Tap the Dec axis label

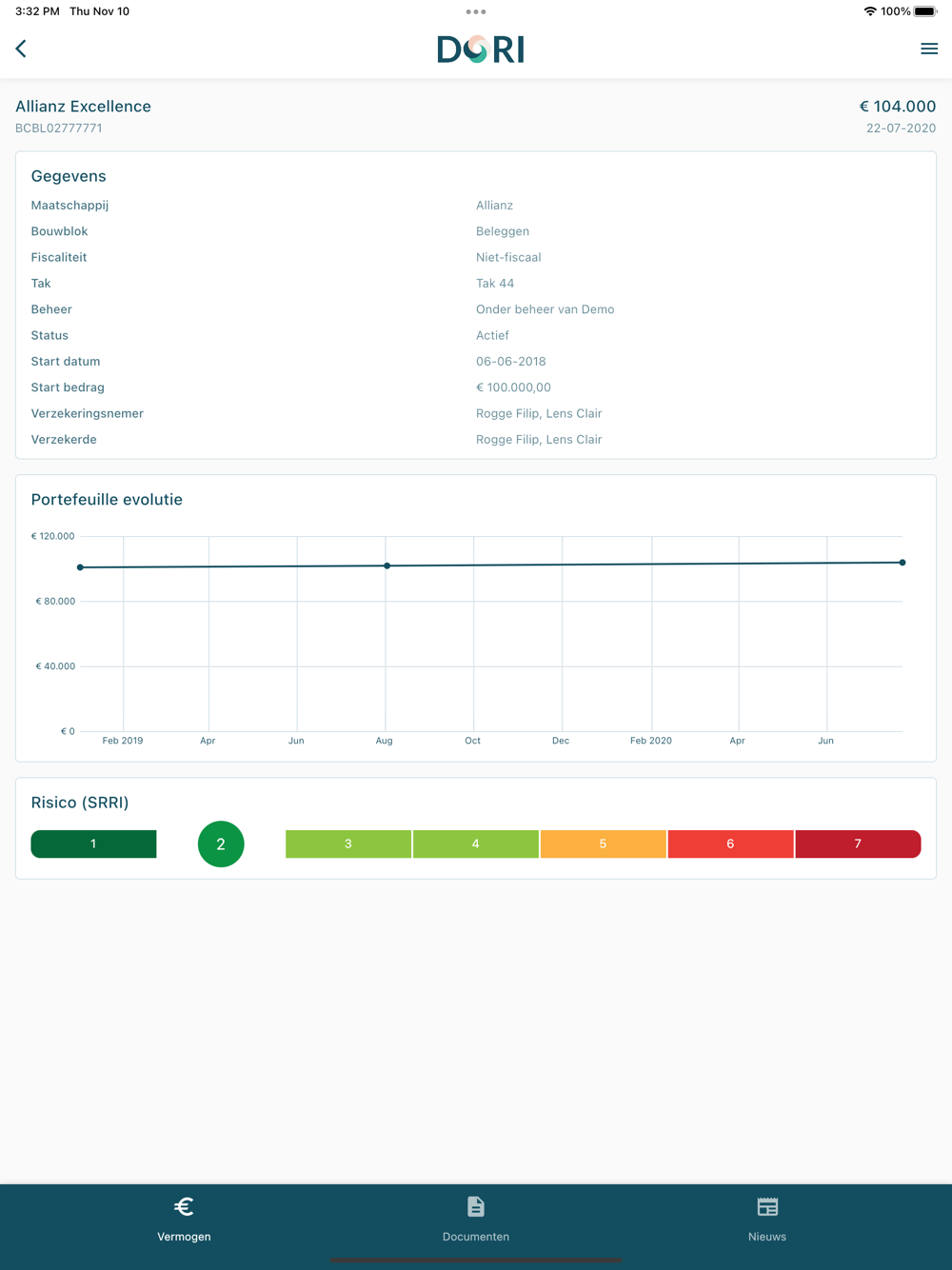561,741
